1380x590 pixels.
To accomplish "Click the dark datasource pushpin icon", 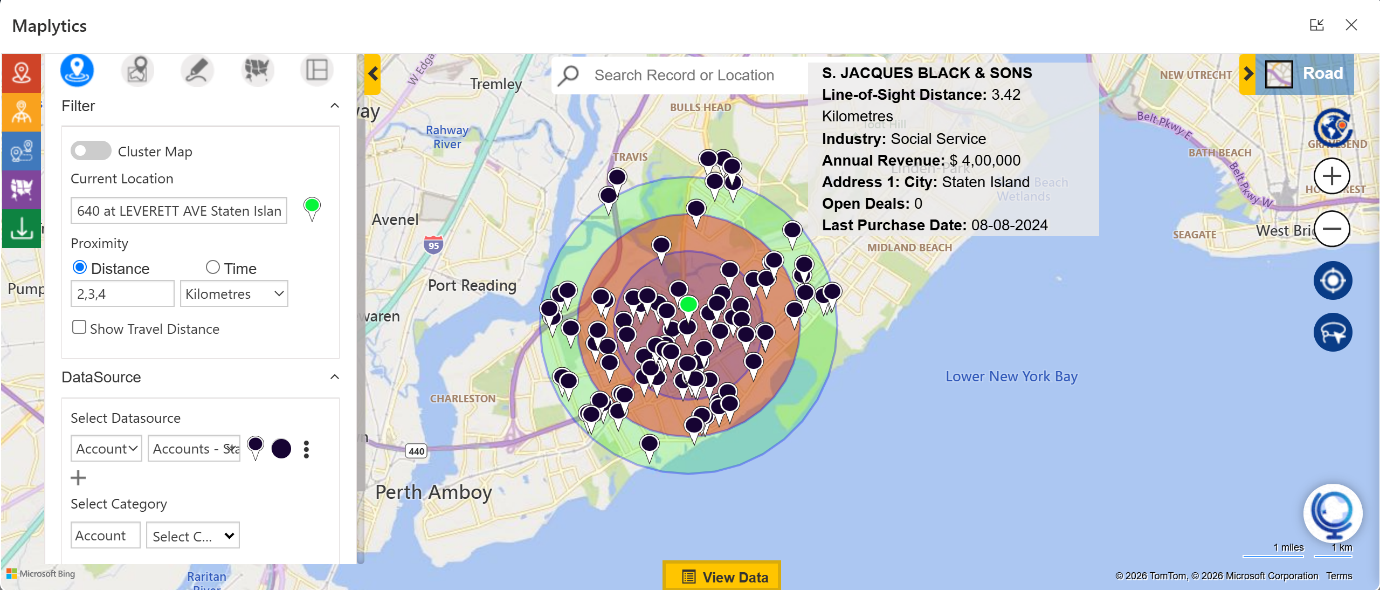I will (256, 448).
